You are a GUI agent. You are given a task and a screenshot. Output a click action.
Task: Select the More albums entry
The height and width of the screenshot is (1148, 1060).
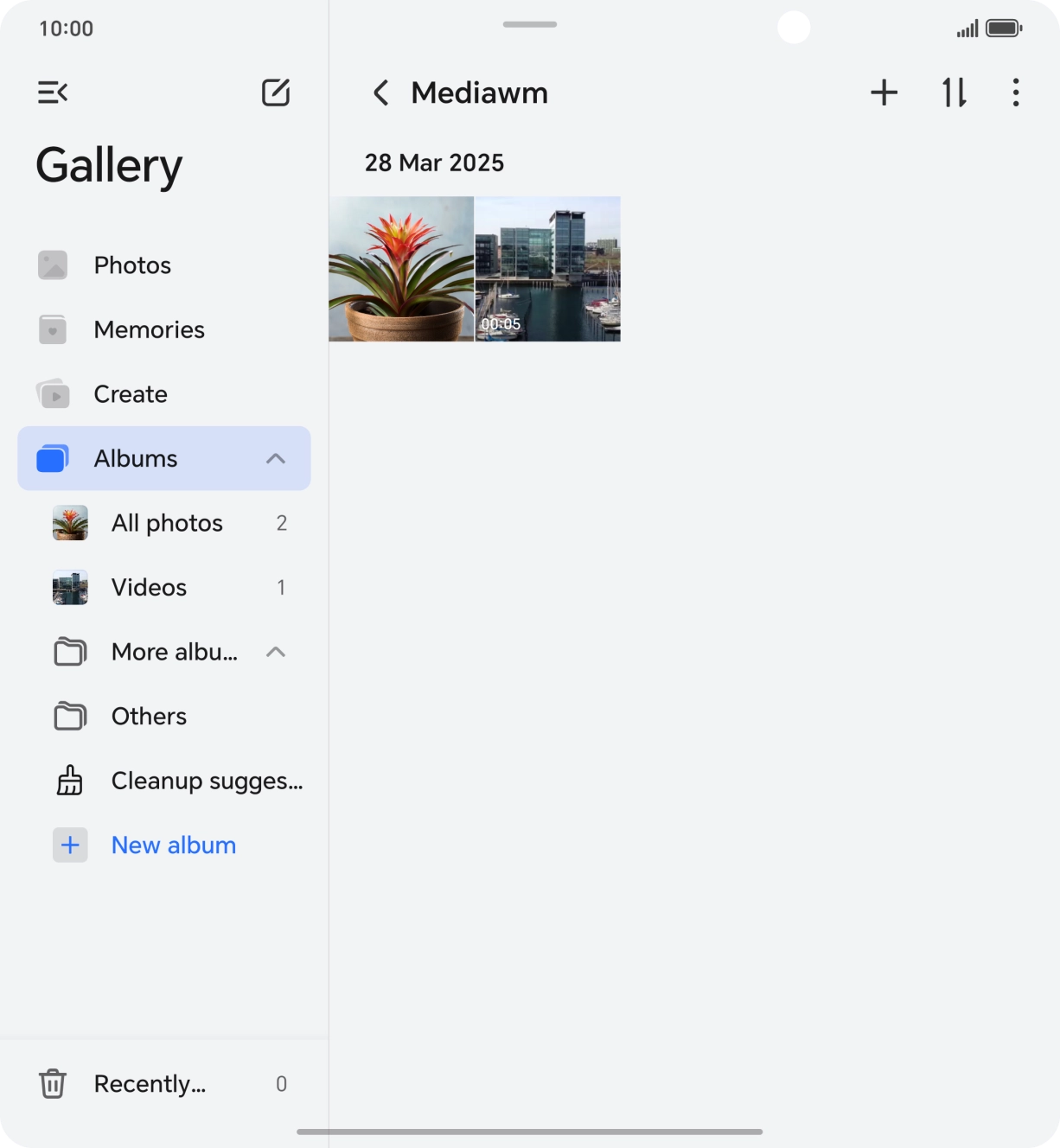tap(164, 652)
